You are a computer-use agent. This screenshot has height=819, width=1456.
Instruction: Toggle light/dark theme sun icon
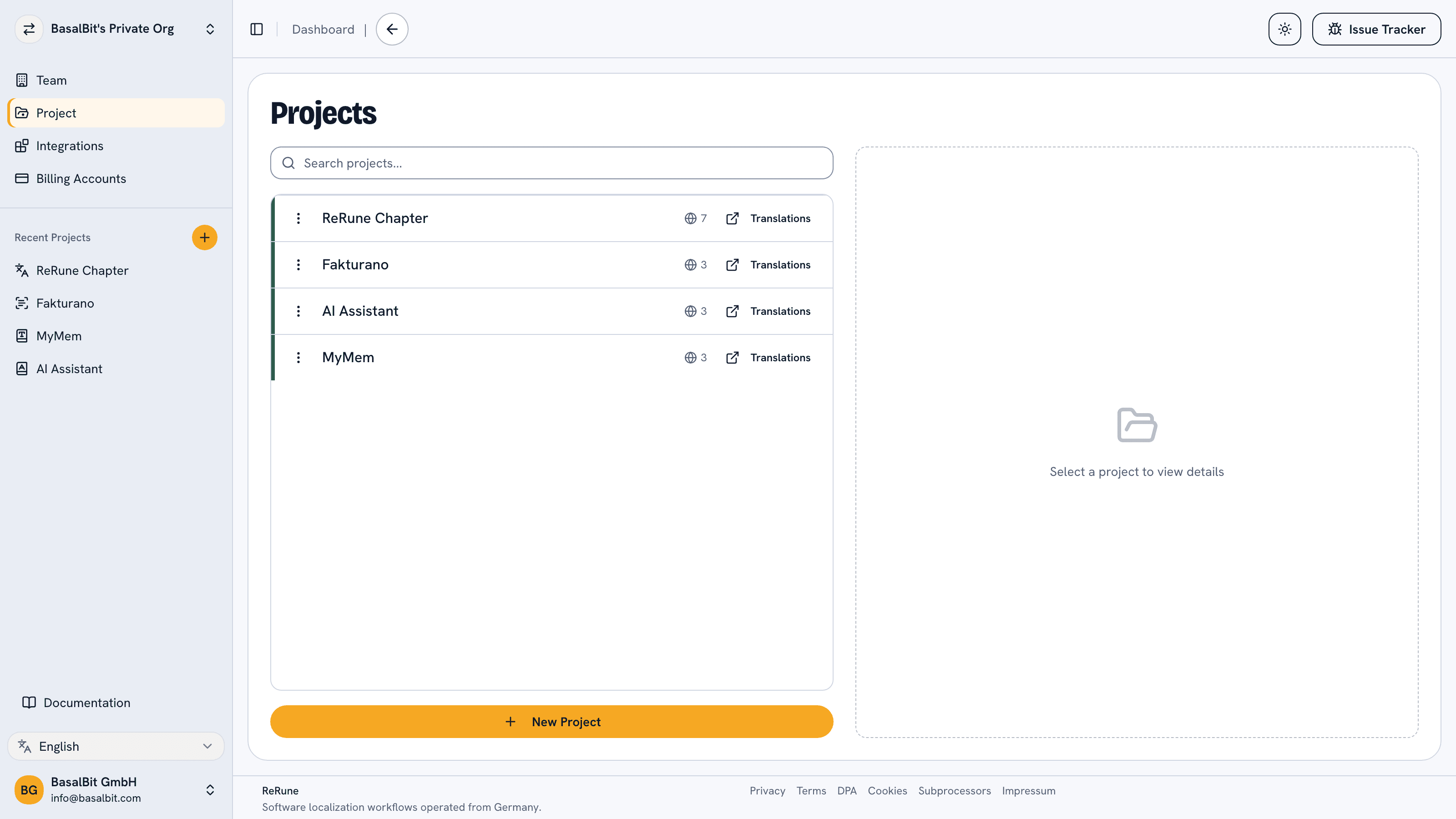pyautogui.click(x=1284, y=30)
